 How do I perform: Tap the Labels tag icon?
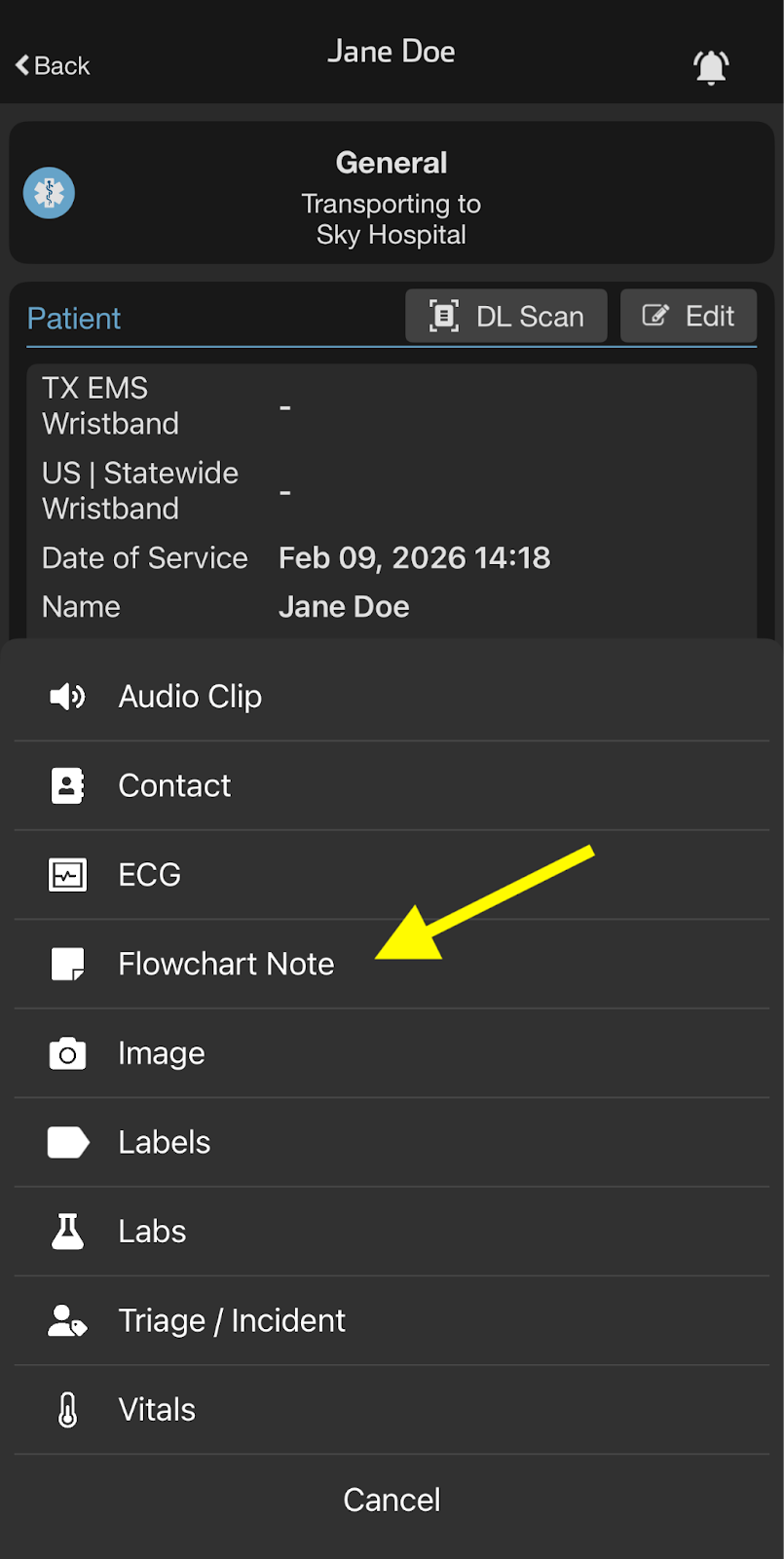[67, 1142]
